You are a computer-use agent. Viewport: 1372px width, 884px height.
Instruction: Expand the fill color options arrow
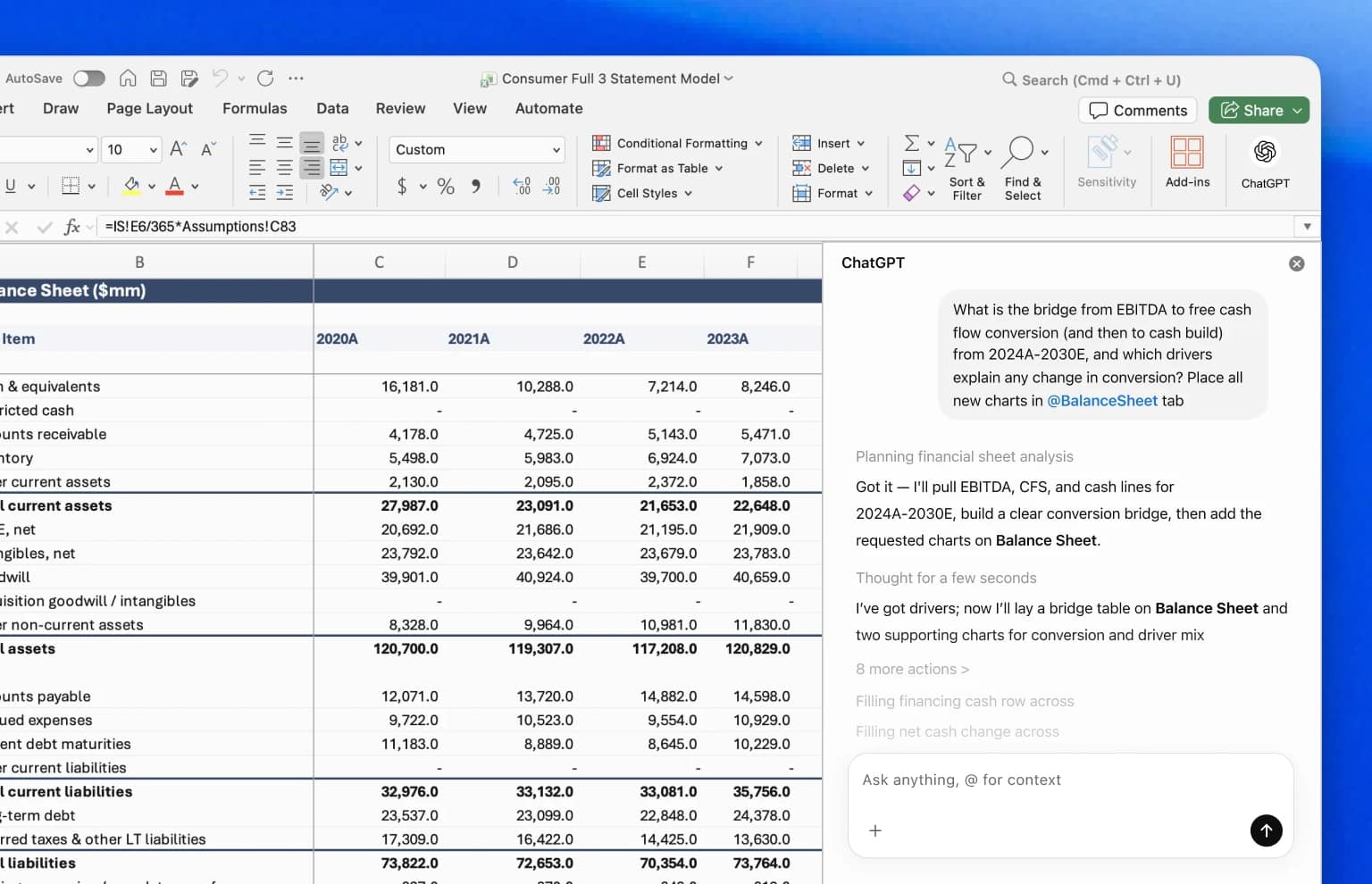(151, 187)
